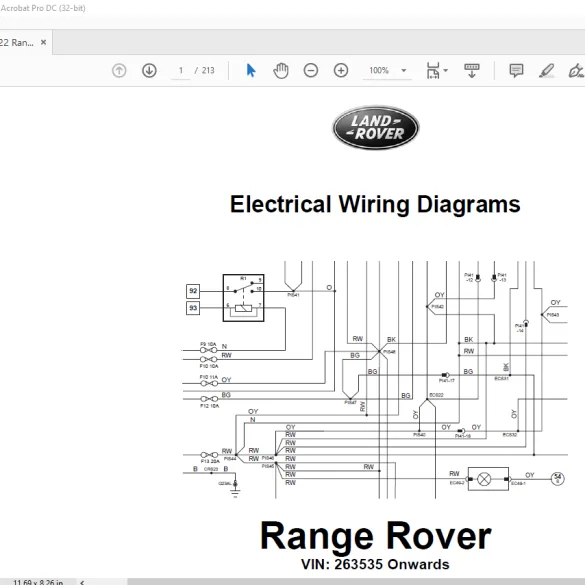Image resolution: width=585 pixels, height=585 pixels.
Task: Click the fit page width icon
Action: 433,71
